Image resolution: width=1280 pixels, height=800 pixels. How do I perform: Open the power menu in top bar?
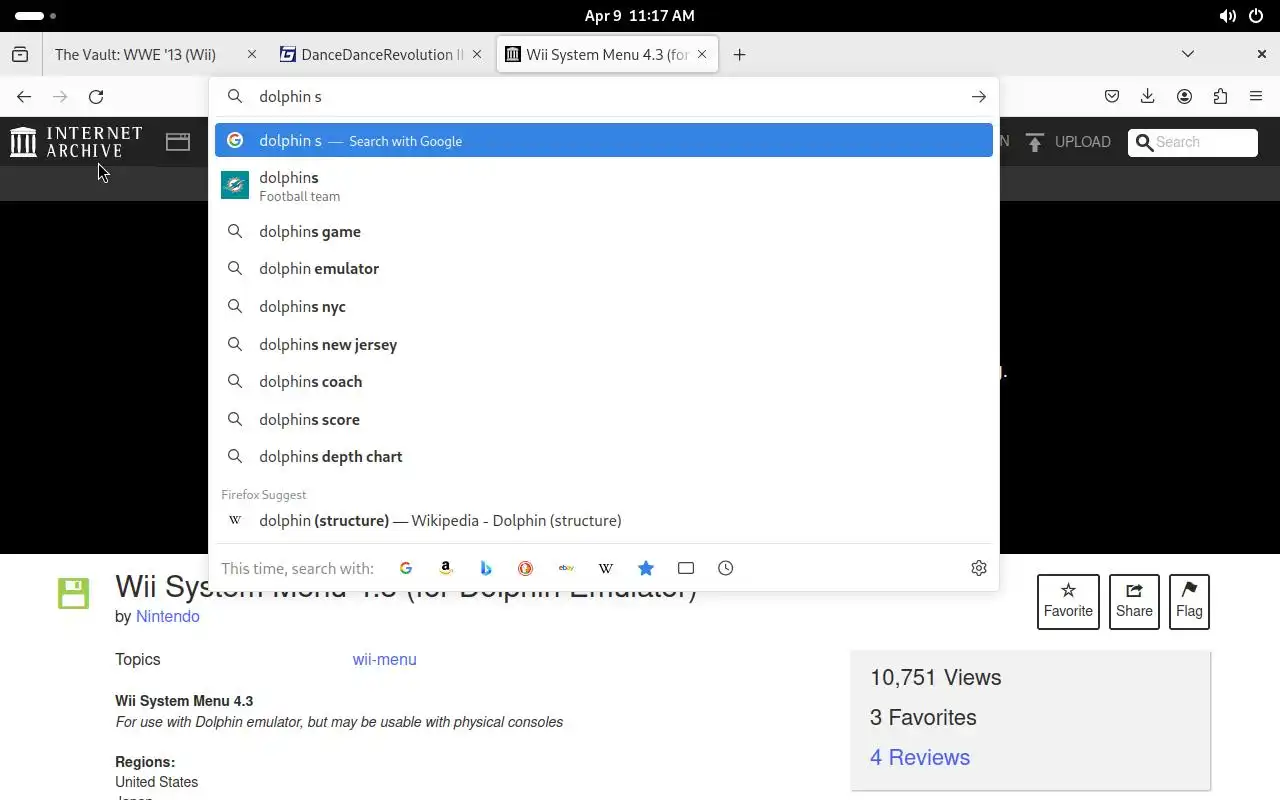pyautogui.click(x=1256, y=16)
